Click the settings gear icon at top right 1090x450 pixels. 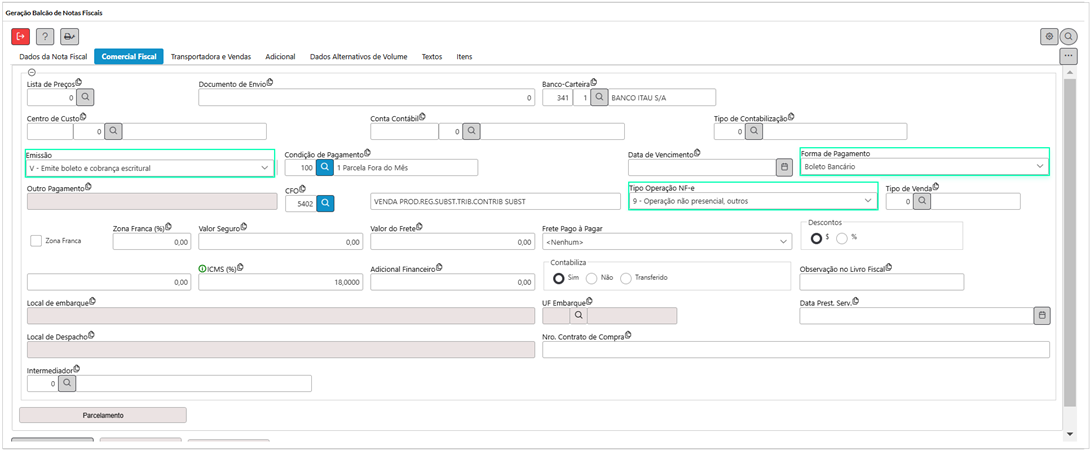coord(1049,36)
